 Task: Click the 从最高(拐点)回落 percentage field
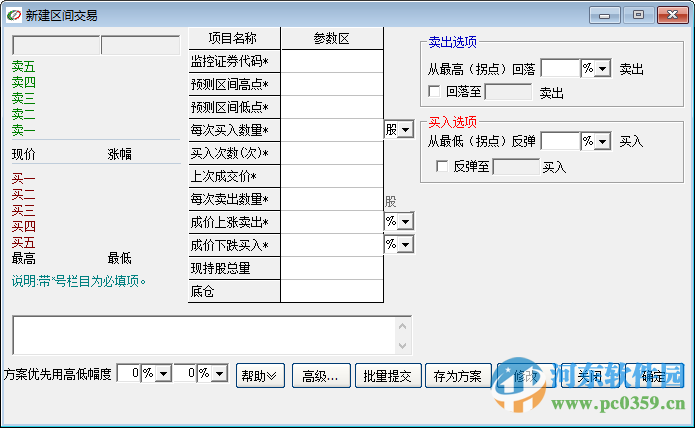561,68
